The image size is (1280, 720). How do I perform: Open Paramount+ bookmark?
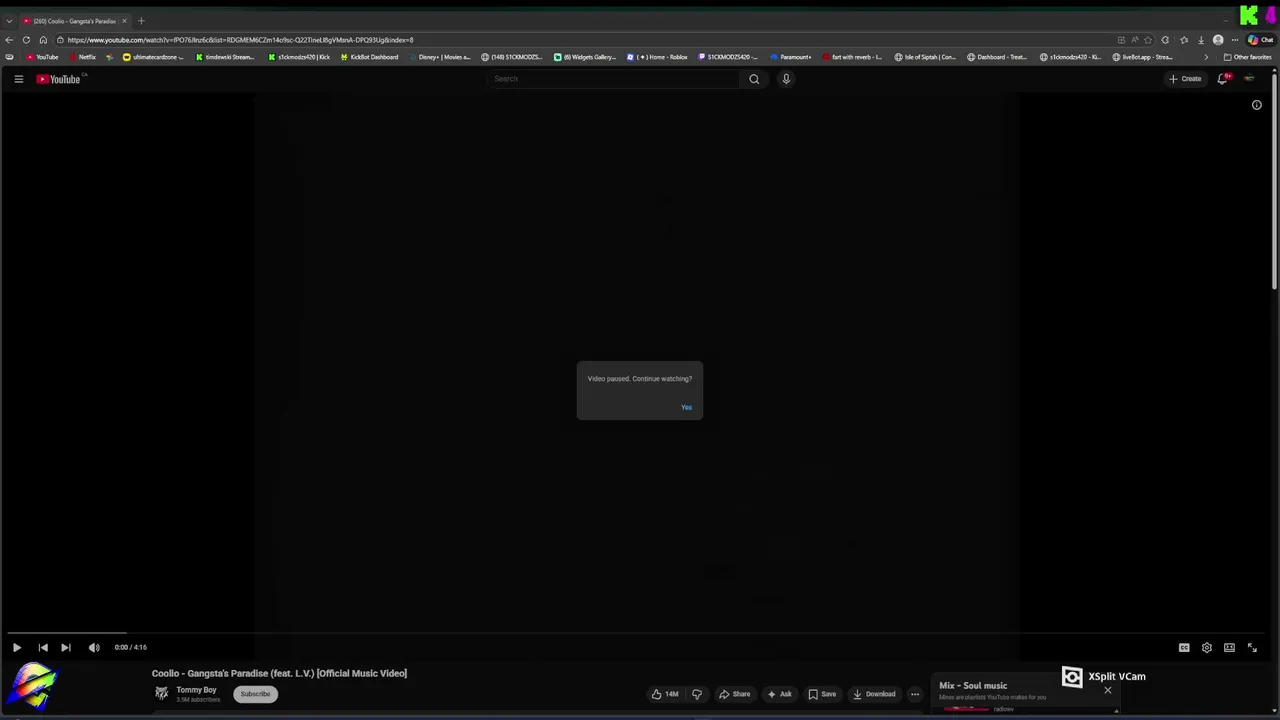(x=791, y=57)
